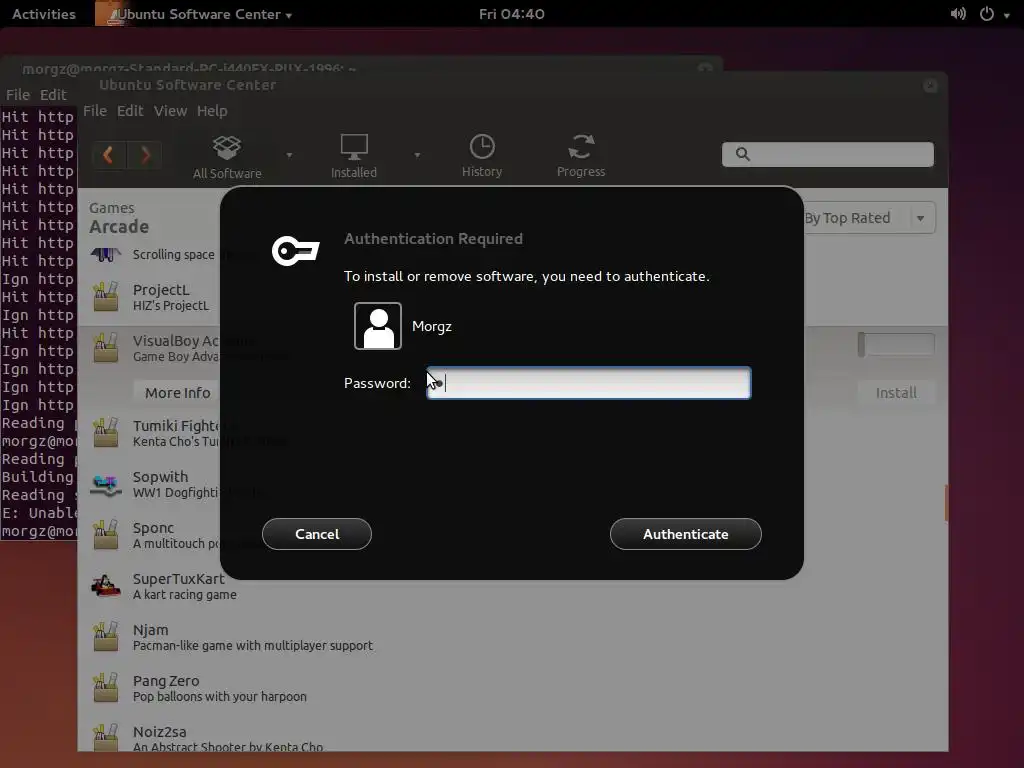Focus the Password input field
1024x768 pixels.
pos(588,383)
